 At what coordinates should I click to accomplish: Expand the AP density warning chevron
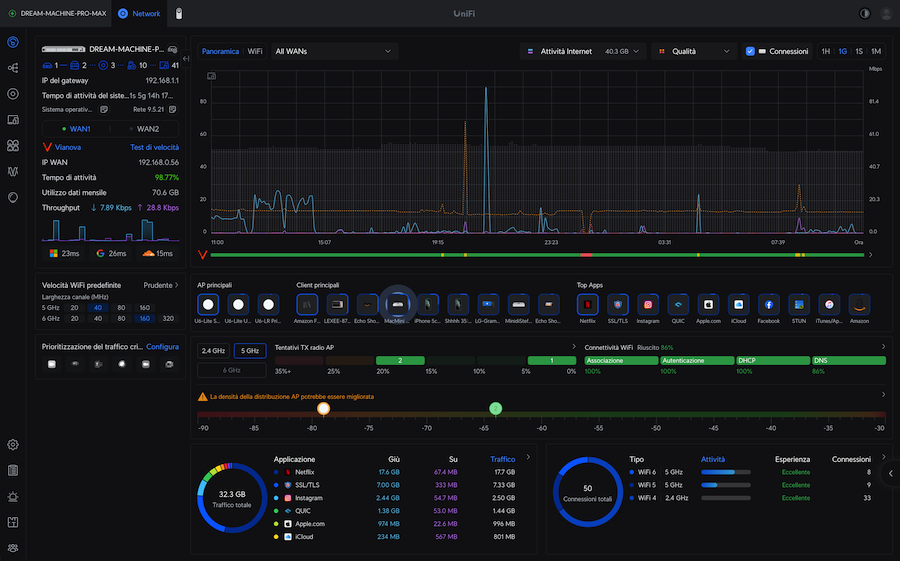(883, 394)
